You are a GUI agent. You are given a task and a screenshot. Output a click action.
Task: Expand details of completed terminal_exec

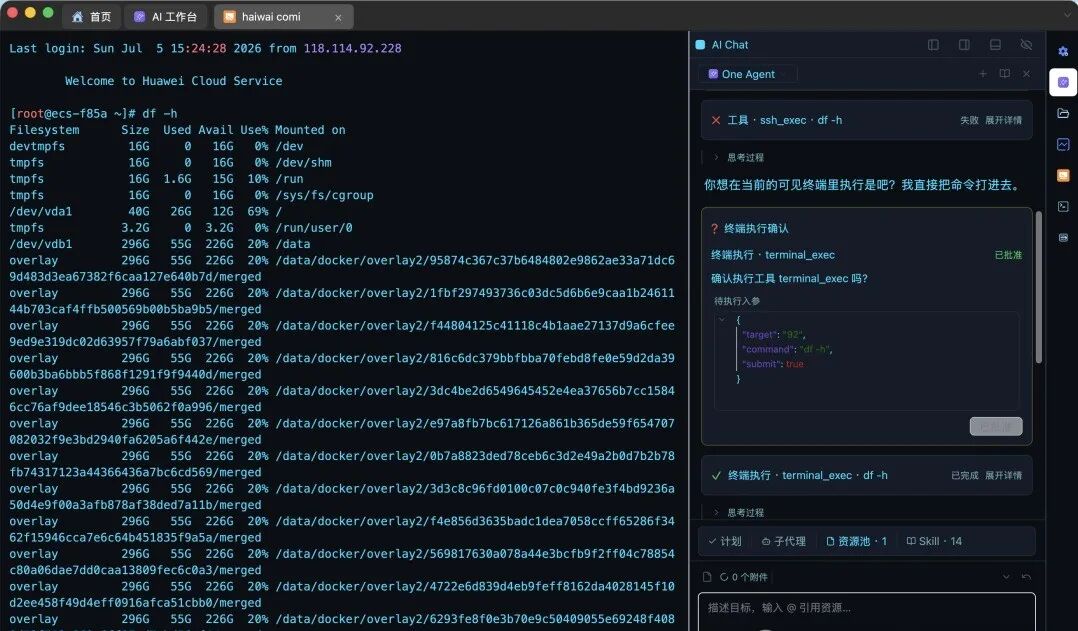[1003, 476]
